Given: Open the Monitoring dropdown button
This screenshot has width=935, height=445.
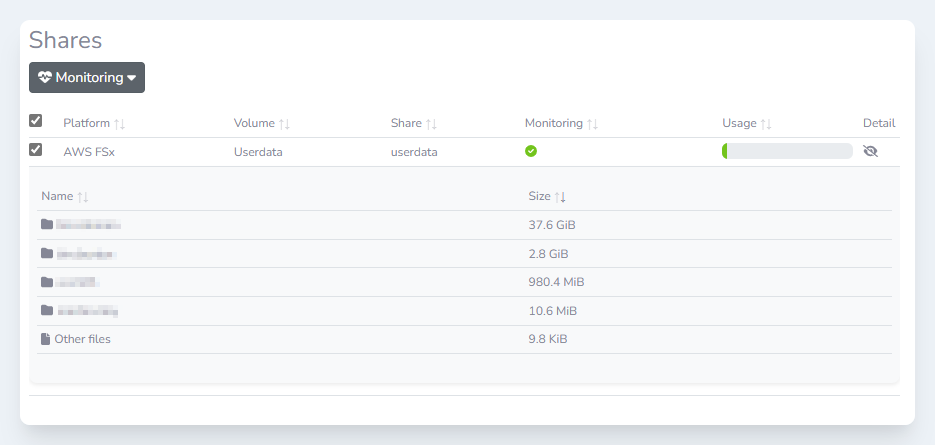Looking at the screenshot, I should 87,77.
